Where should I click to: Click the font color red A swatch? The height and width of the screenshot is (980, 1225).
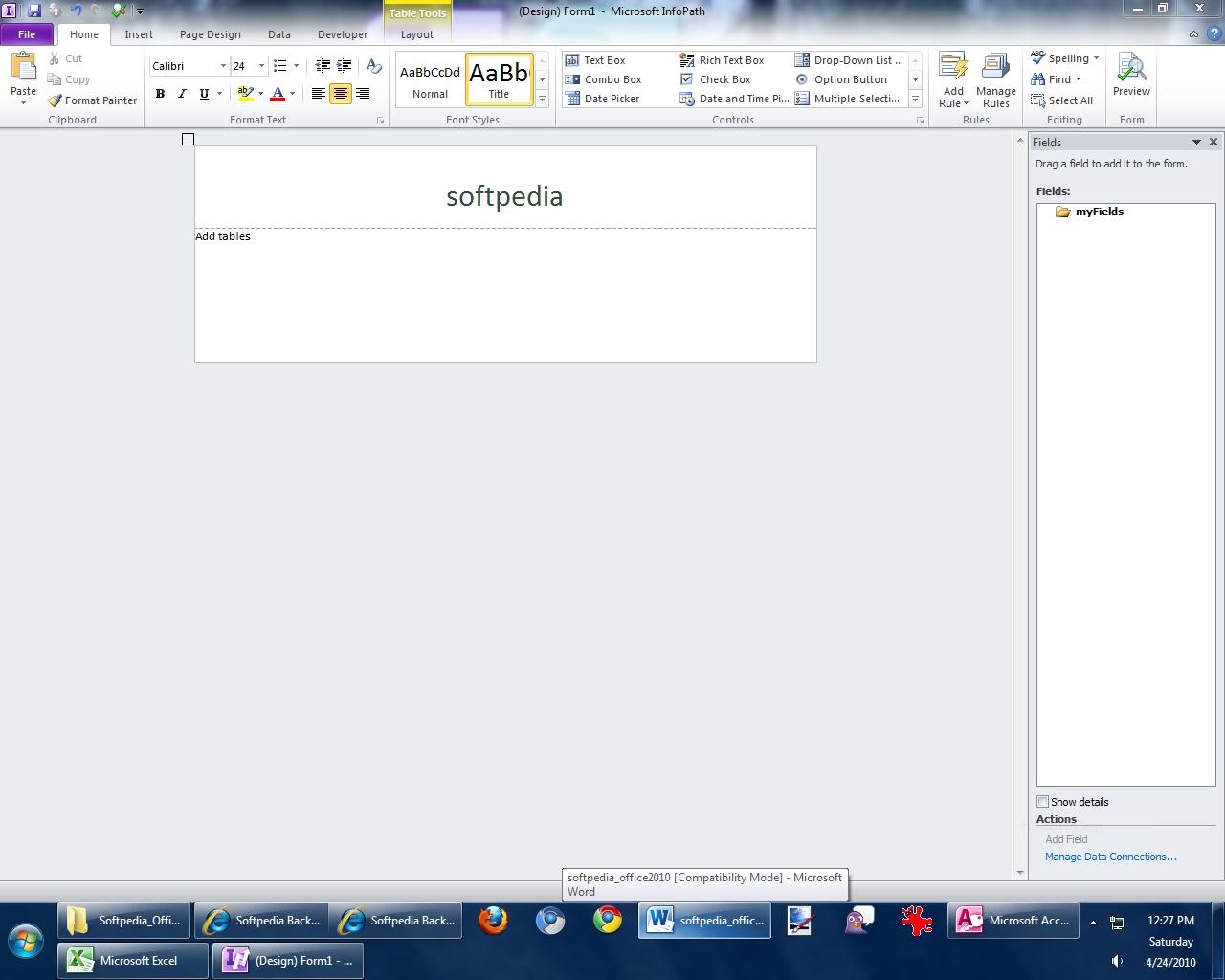tap(278, 94)
